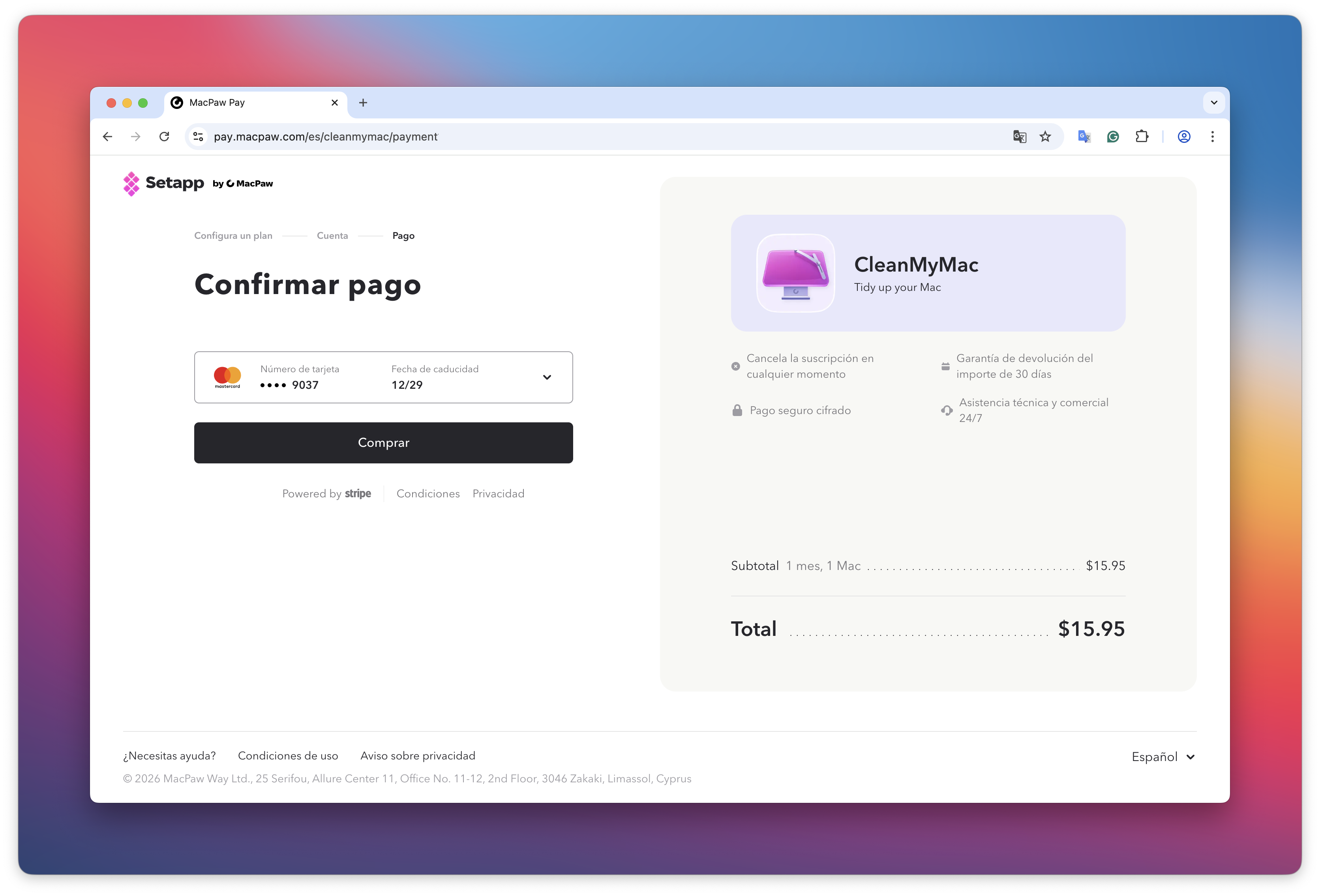
Task: Click the card number ending 9037
Action: coord(289,385)
